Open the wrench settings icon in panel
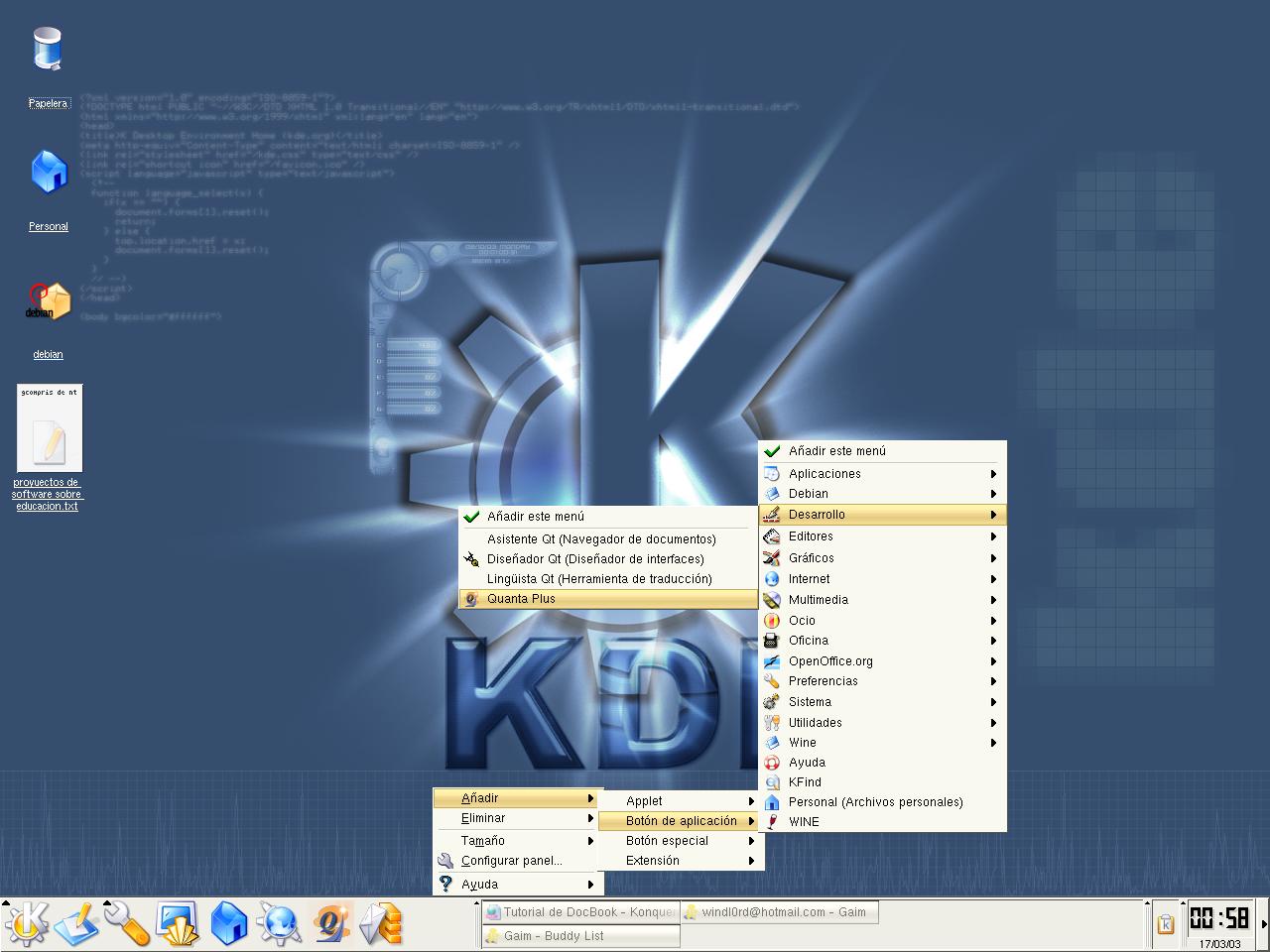Image resolution: width=1270 pixels, height=952 pixels. 127,923
